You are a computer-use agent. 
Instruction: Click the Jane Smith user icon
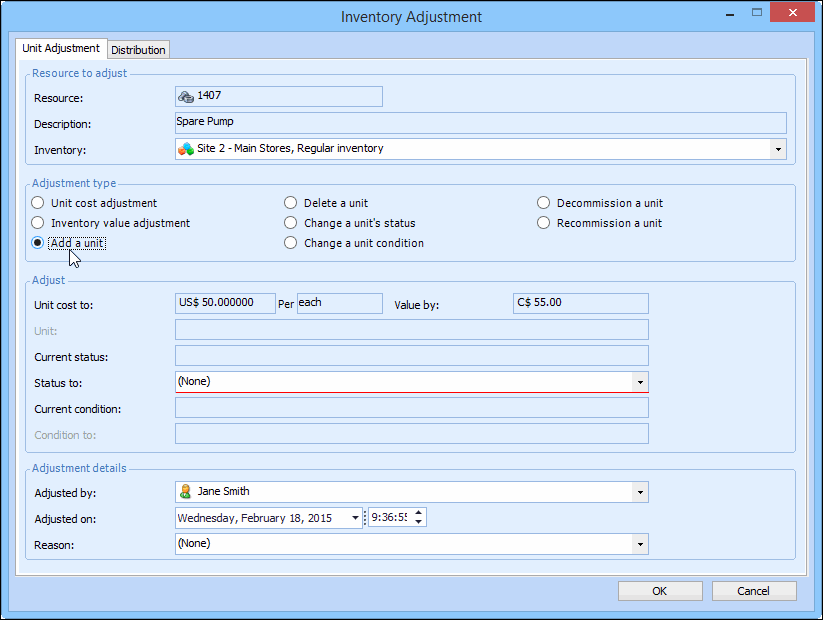point(185,492)
